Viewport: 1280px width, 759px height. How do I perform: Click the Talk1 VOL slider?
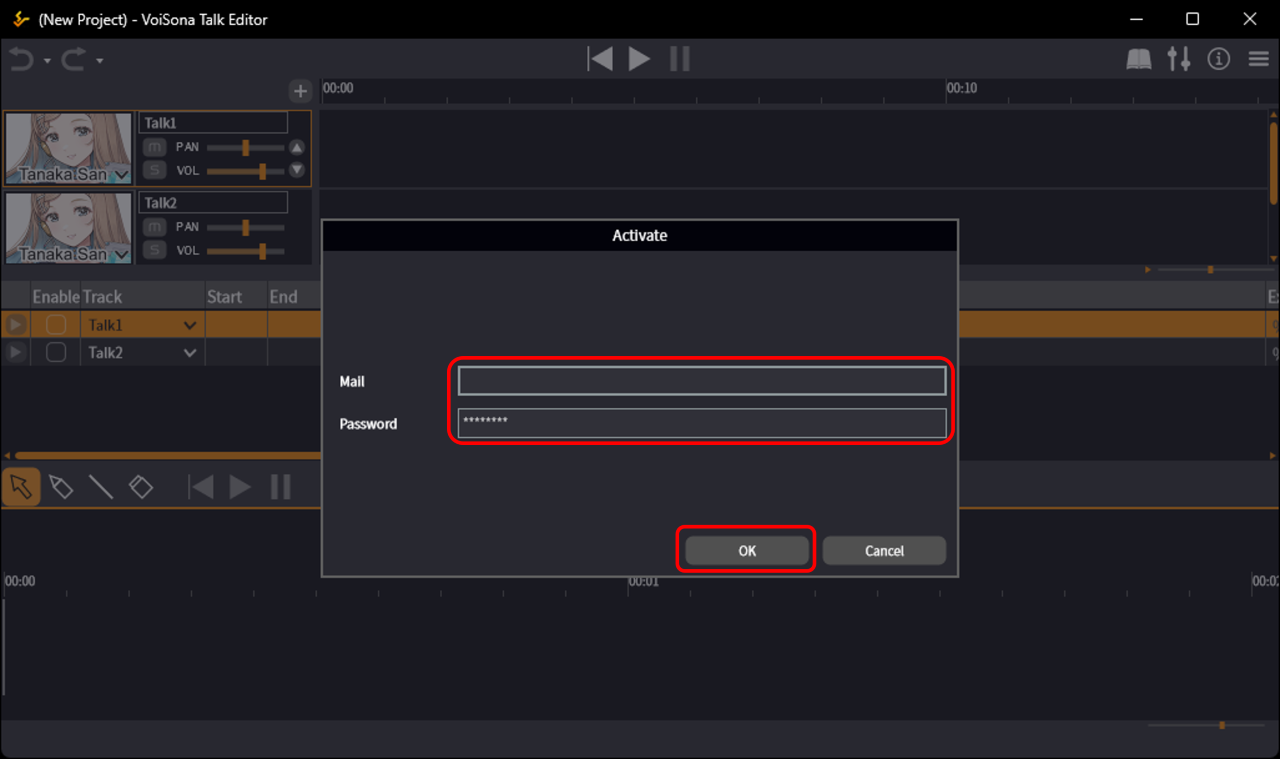(x=245, y=172)
